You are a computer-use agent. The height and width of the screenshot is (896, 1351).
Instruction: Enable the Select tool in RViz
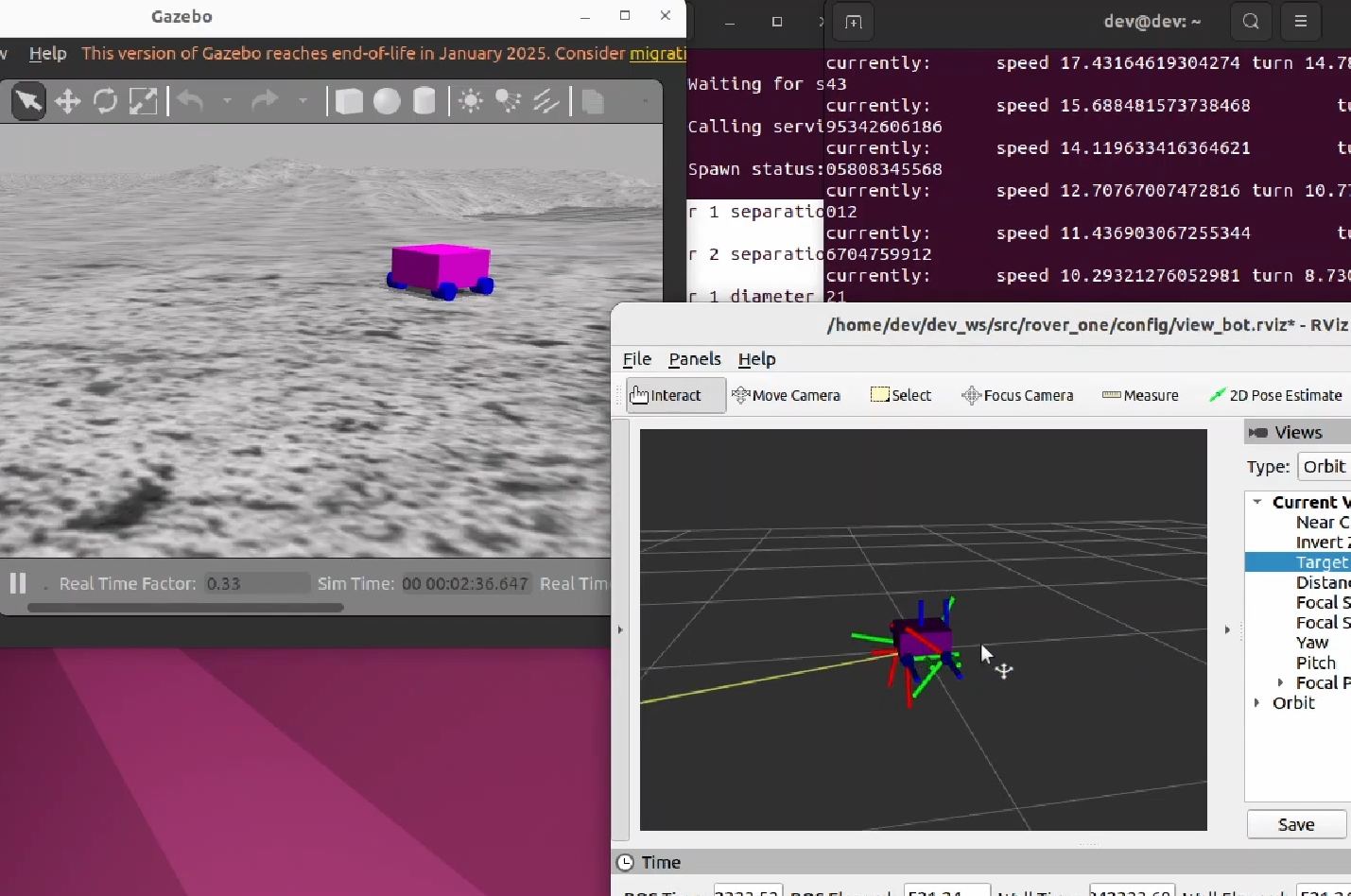pos(901,395)
